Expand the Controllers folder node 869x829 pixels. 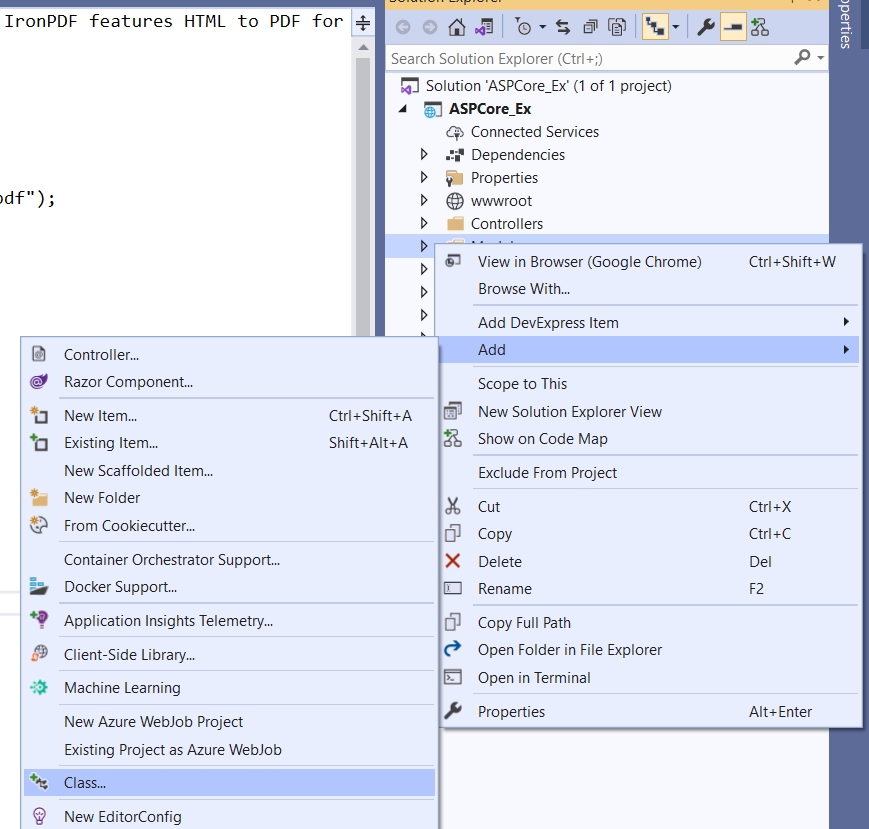coord(424,224)
